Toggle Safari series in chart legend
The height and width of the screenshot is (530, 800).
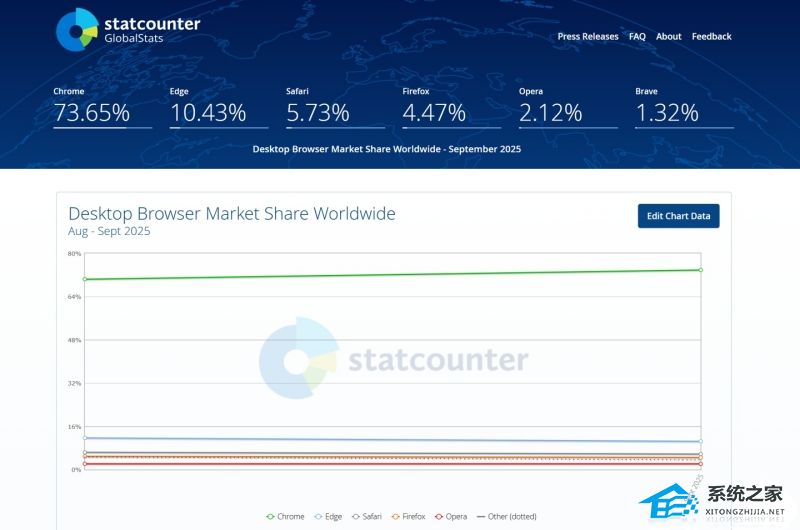tap(367, 516)
